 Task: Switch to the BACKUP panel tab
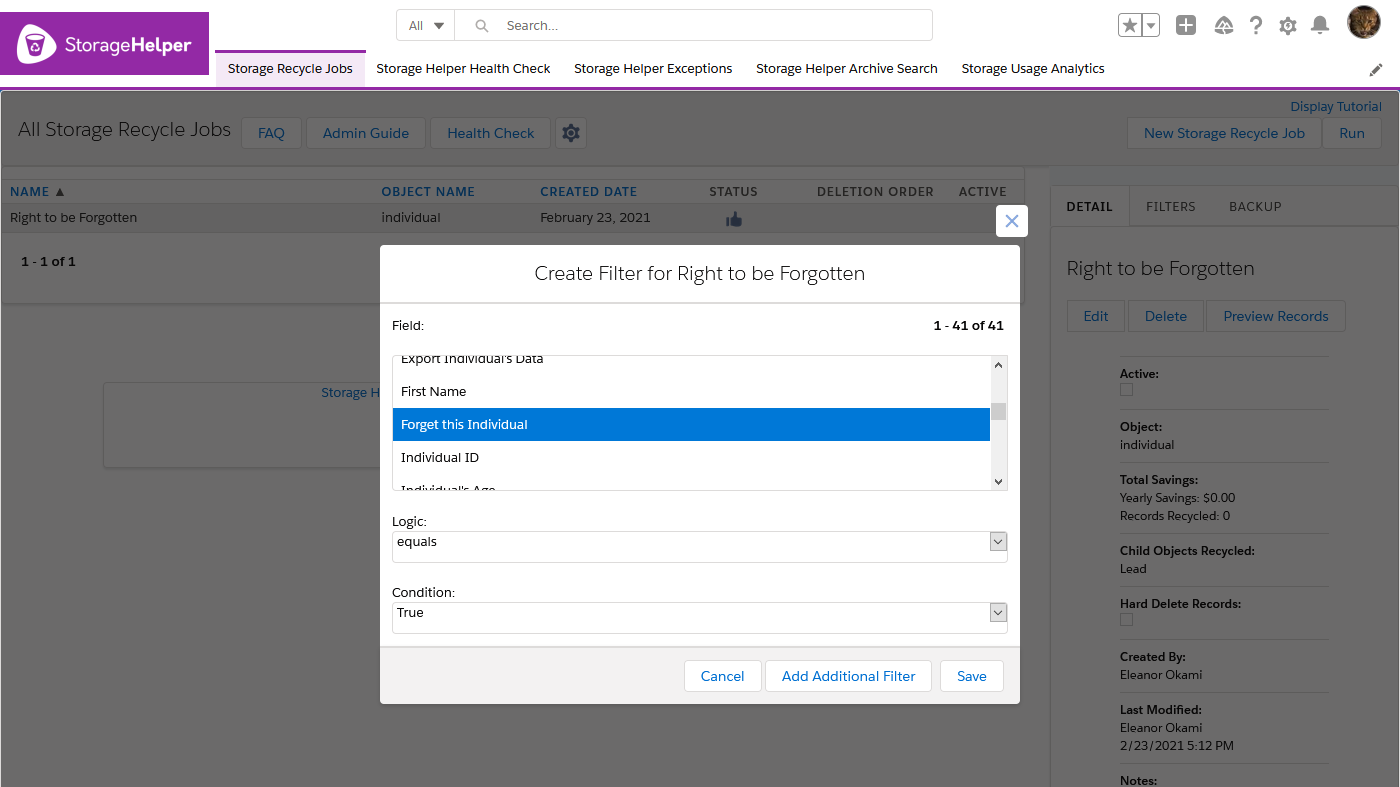click(x=1255, y=207)
